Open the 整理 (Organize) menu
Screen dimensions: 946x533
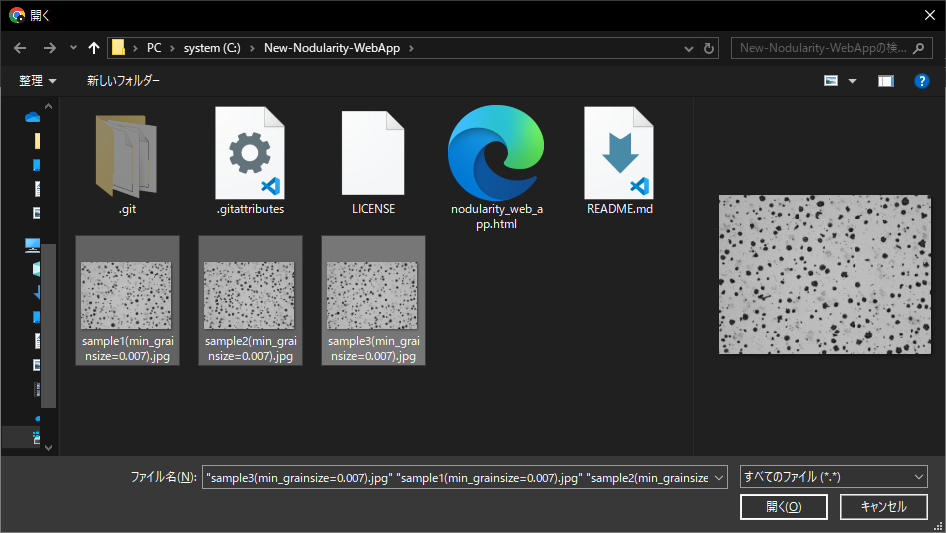click(x=37, y=81)
